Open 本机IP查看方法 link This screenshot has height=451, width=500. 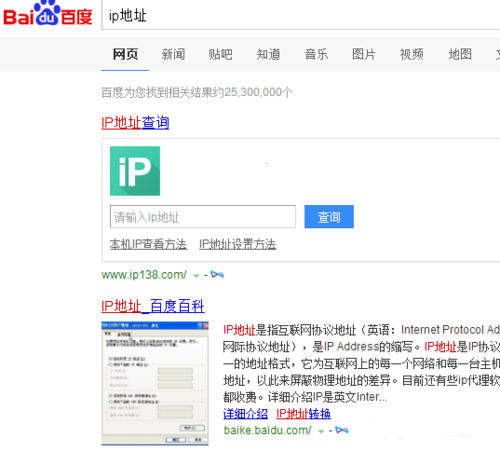[148, 244]
